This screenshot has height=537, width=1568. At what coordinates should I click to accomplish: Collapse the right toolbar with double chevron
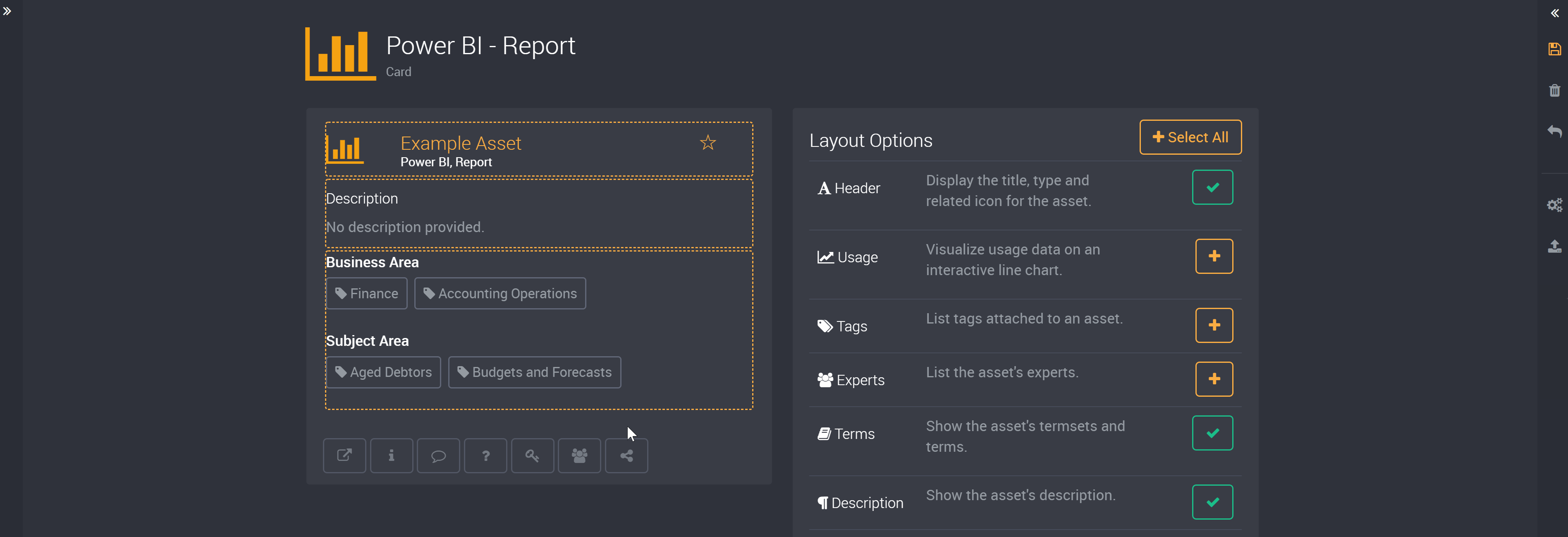pyautogui.click(x=1555, y=13)
